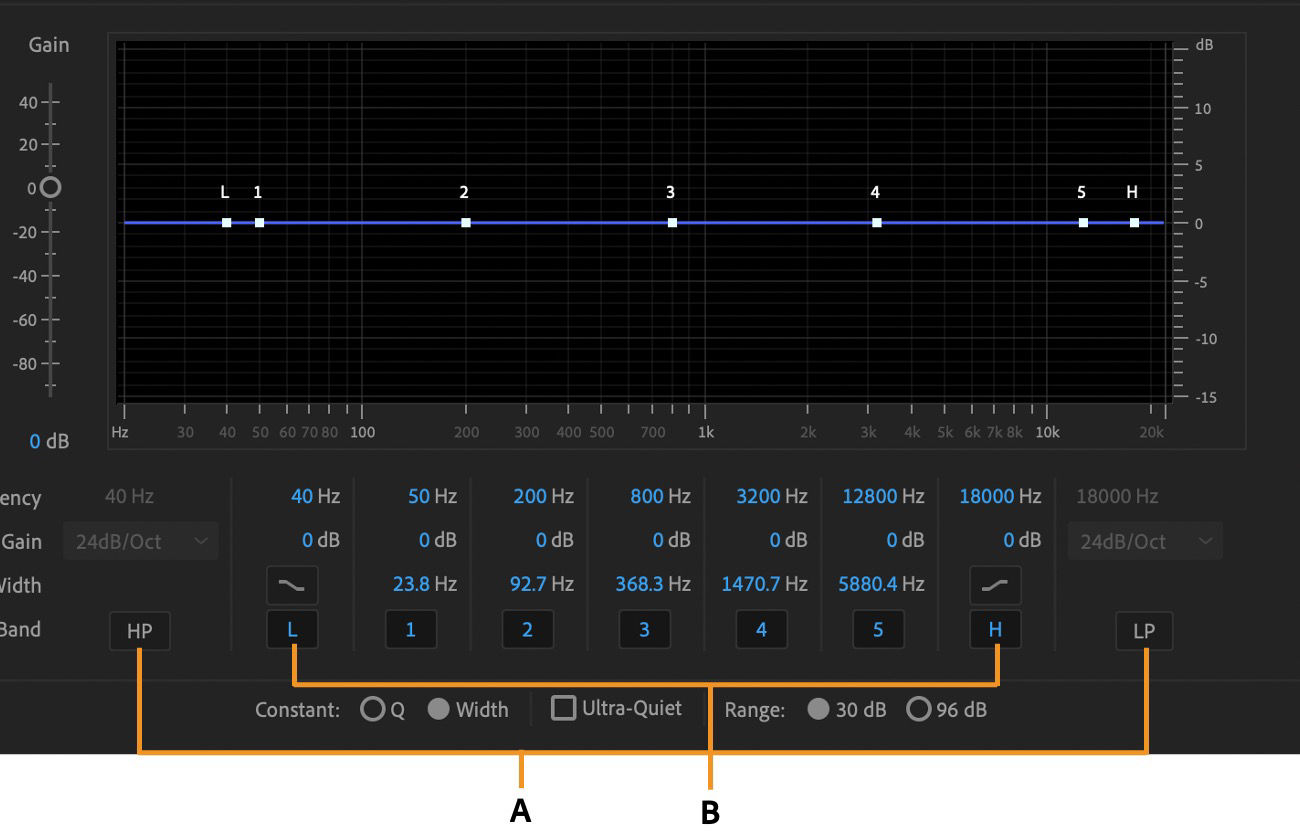The image size is (1300, 840).
Task: Toggle EQ band 5
Action: coord(879,630)
